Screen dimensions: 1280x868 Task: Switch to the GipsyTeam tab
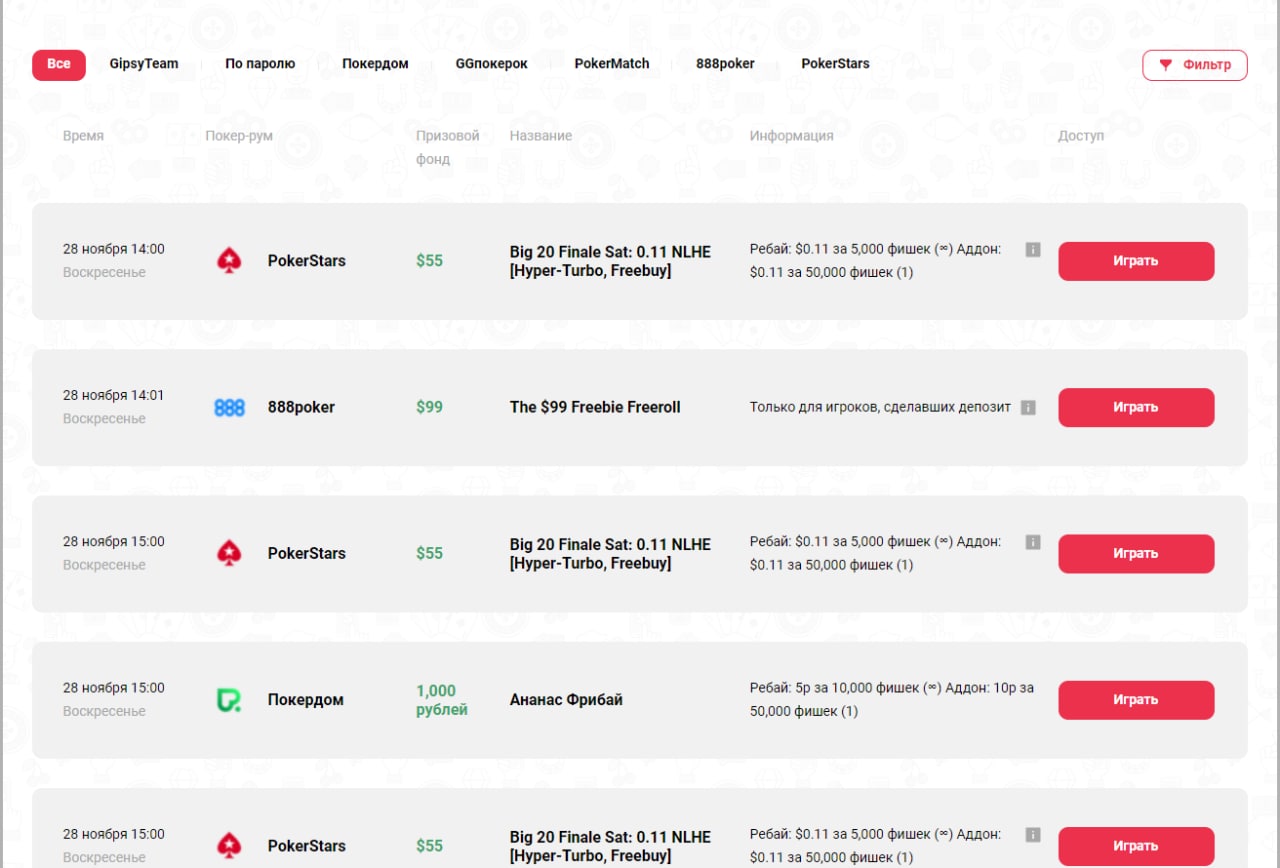[144, 64]
